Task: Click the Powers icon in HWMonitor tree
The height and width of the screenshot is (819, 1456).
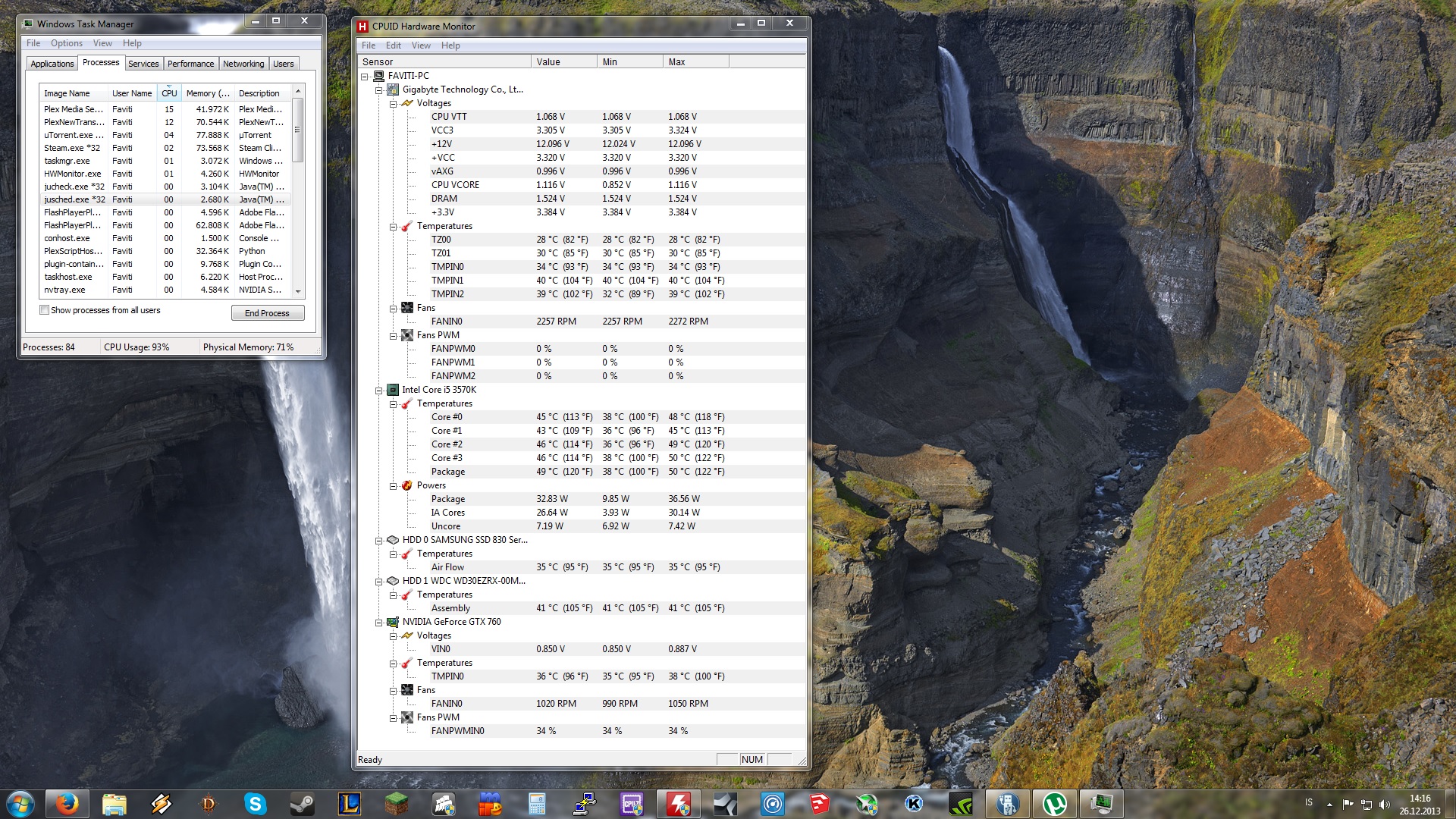Action: (x=406, y=485)
